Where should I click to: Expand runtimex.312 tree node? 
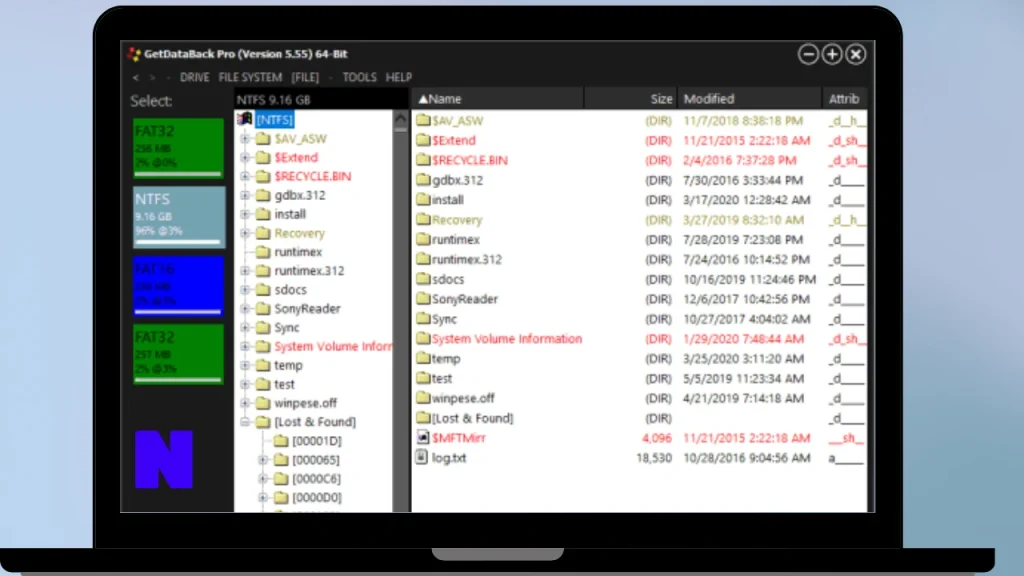pos(245,270)
